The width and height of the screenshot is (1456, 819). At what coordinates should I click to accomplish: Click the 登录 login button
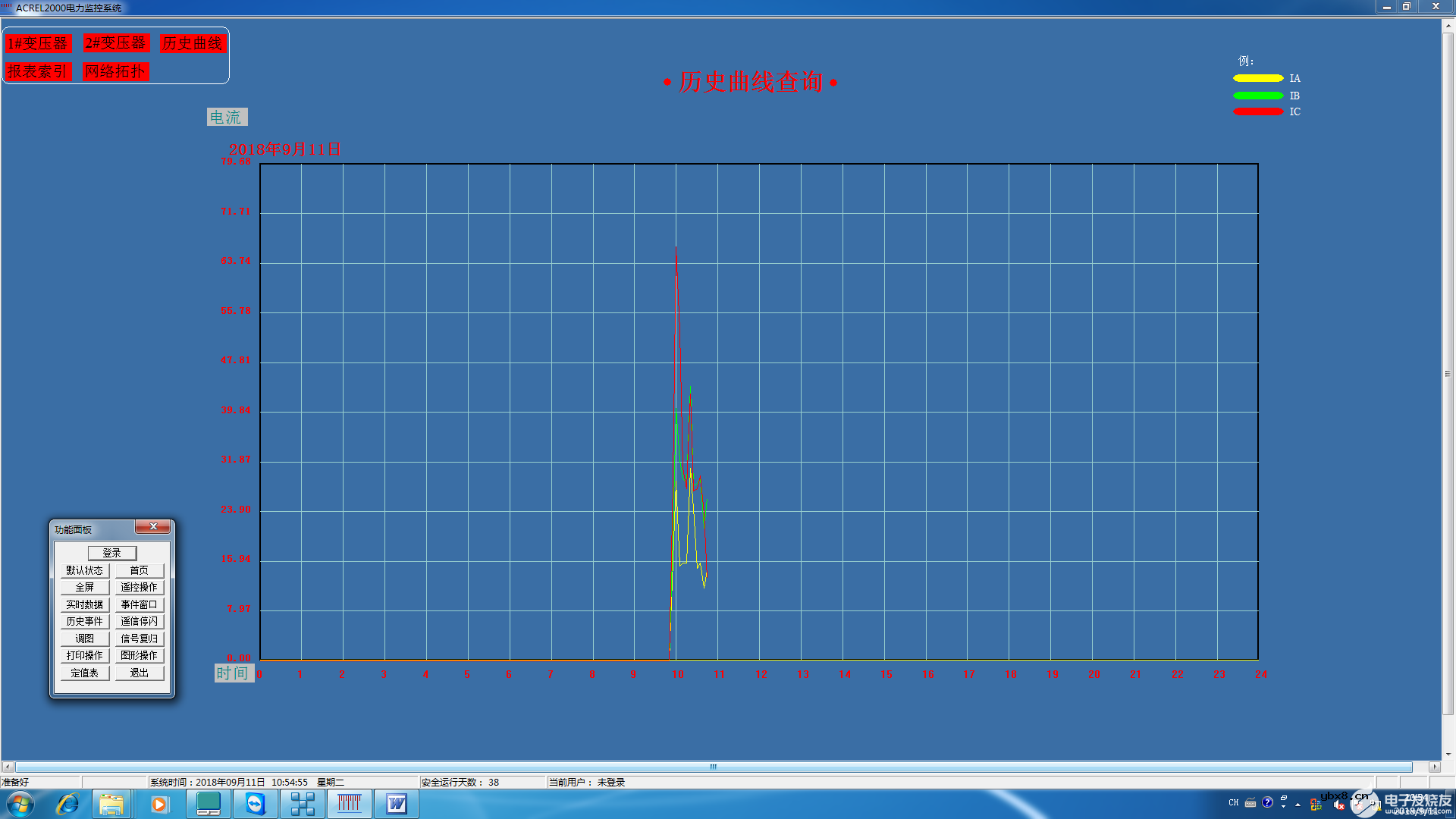click(112, 553)
